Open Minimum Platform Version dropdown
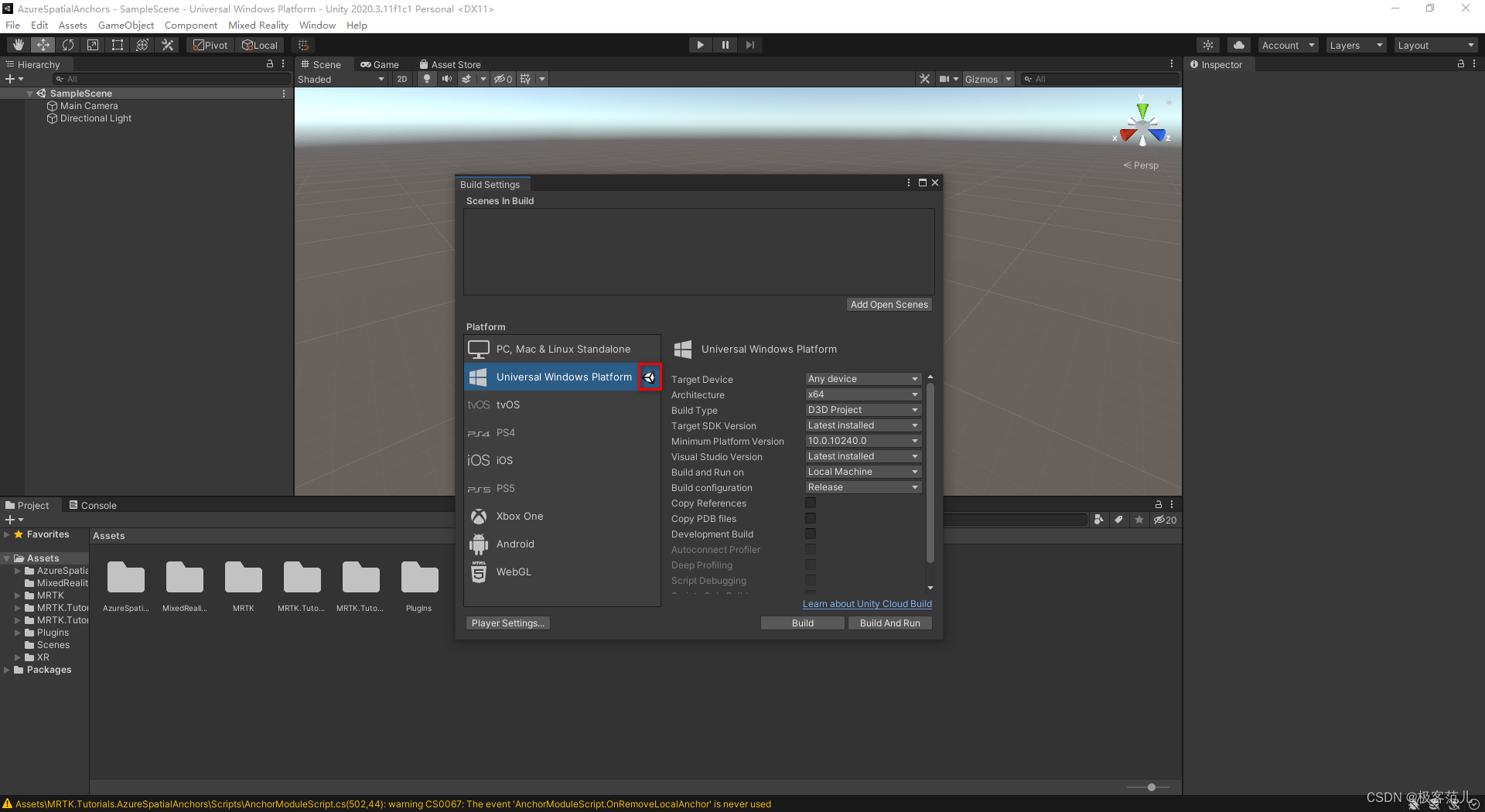This screenshot has width=1485, height=812. pyautogui.click(x=863, y=441)
